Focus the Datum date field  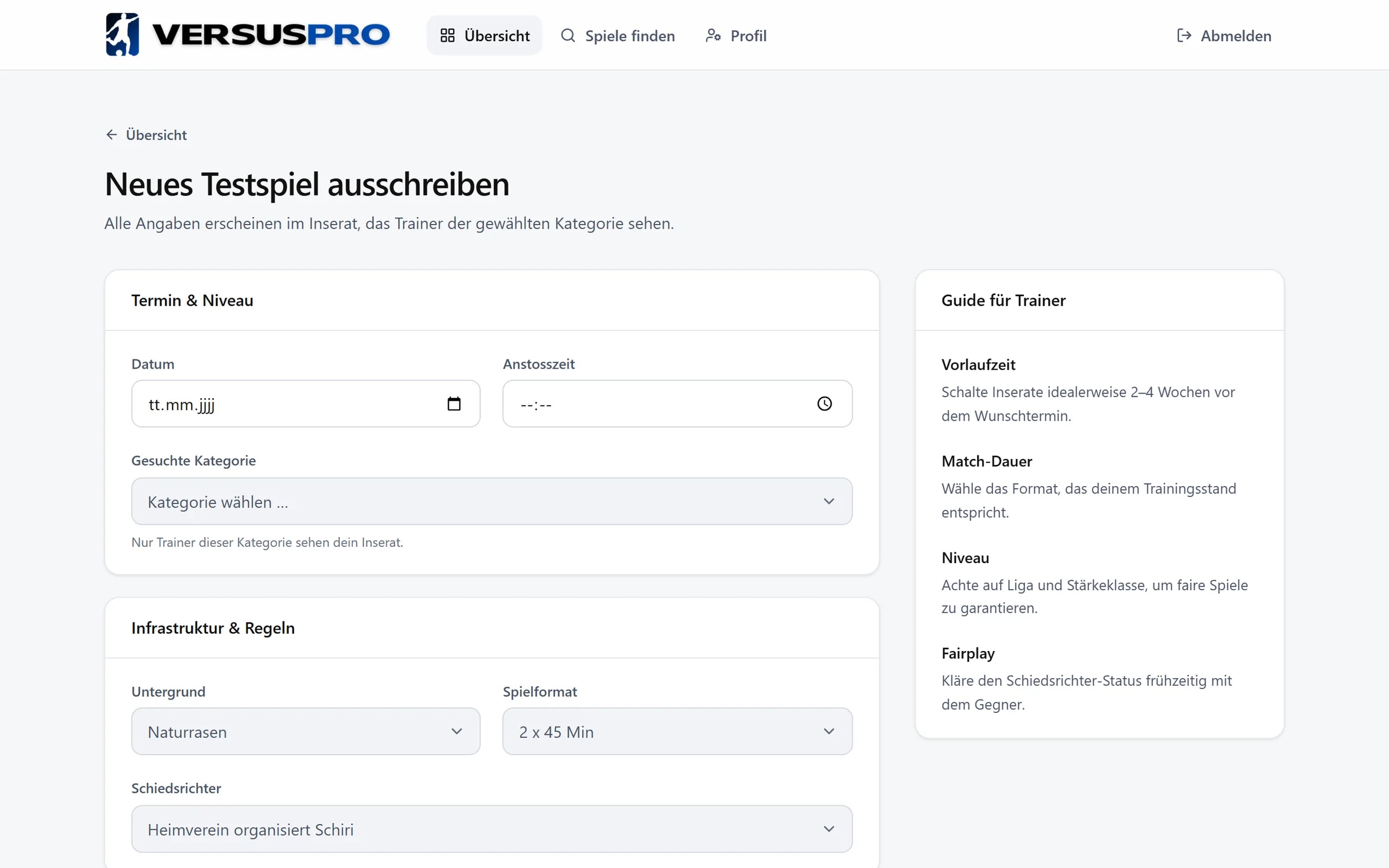(306, 404)
